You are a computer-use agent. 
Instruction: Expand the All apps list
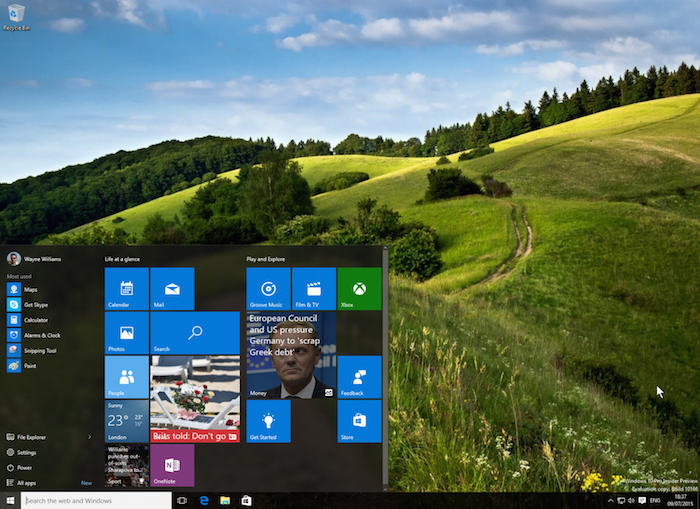26,482
